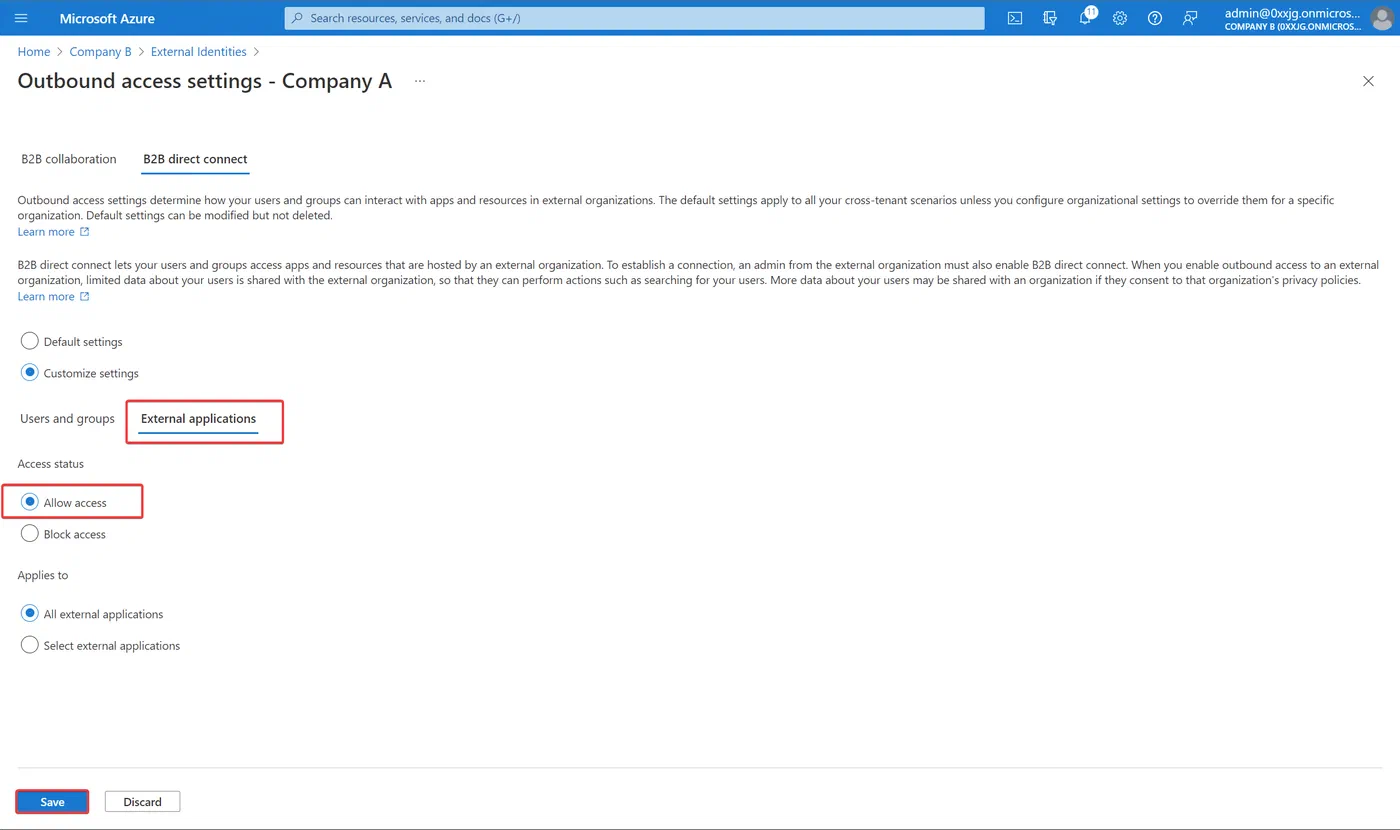The height and width of the screenshot is (830, 1400).
Task: Click the Access status label
Action: click(x=51, y=464)
